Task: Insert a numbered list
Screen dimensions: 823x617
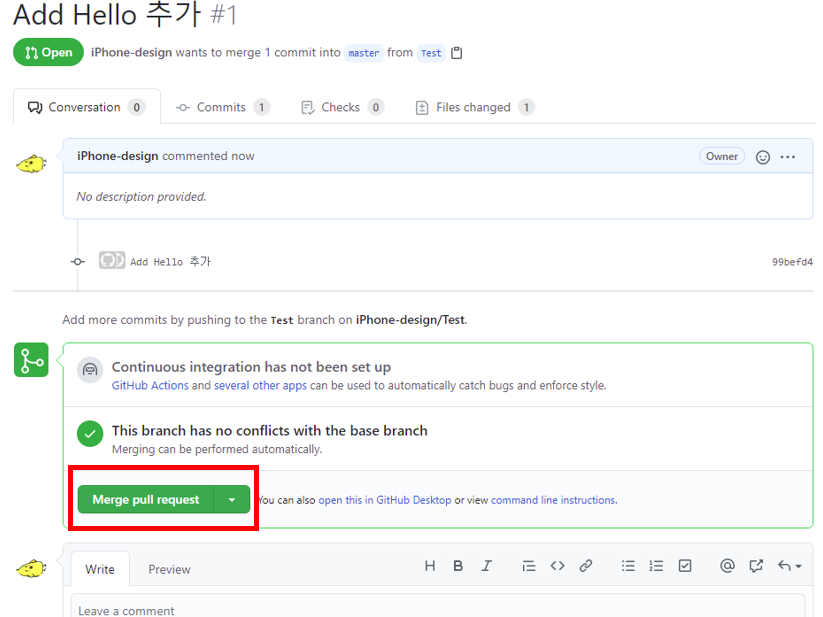Action: [x=656, y=566]
